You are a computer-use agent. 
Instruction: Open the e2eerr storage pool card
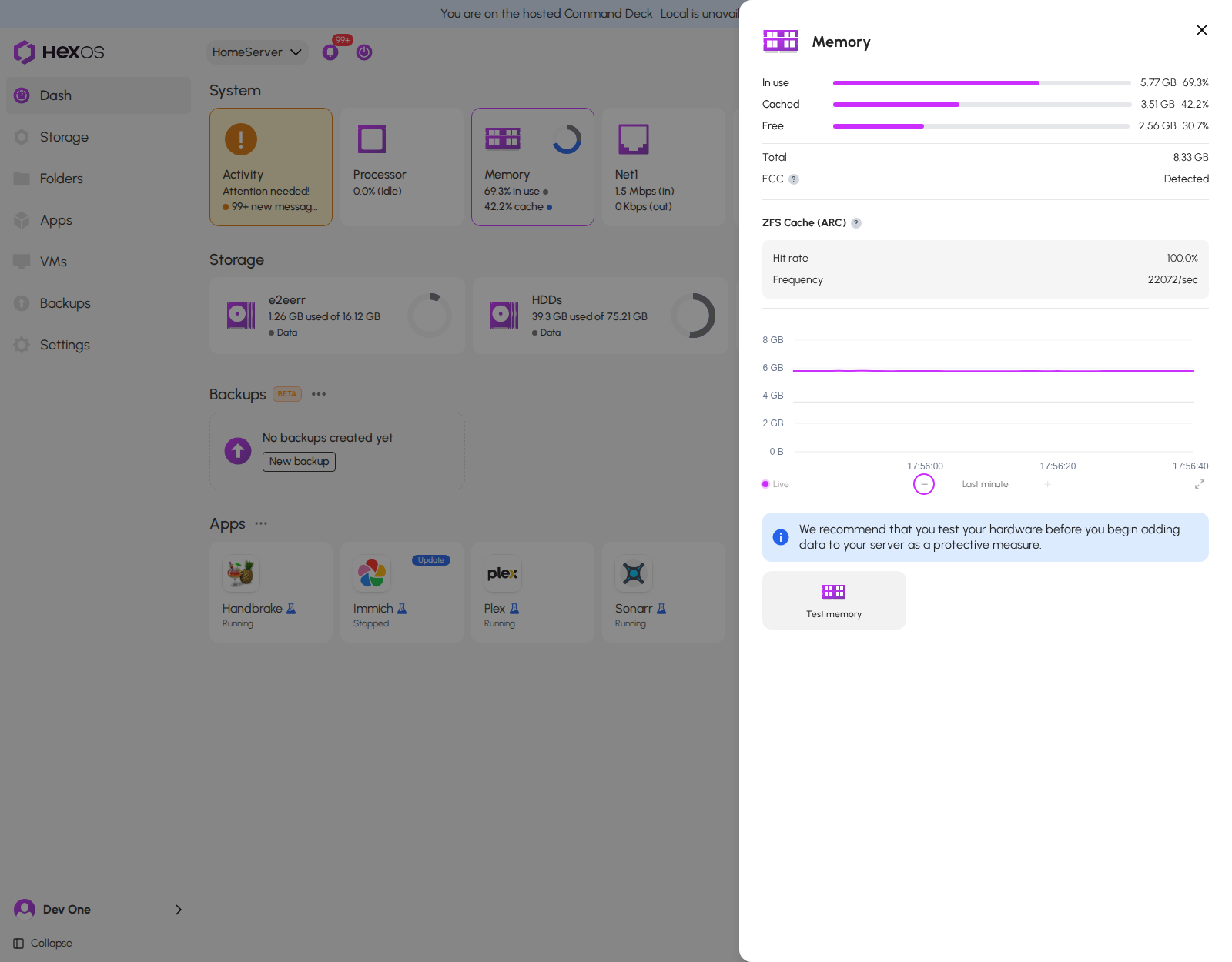[x=337, y=316]
